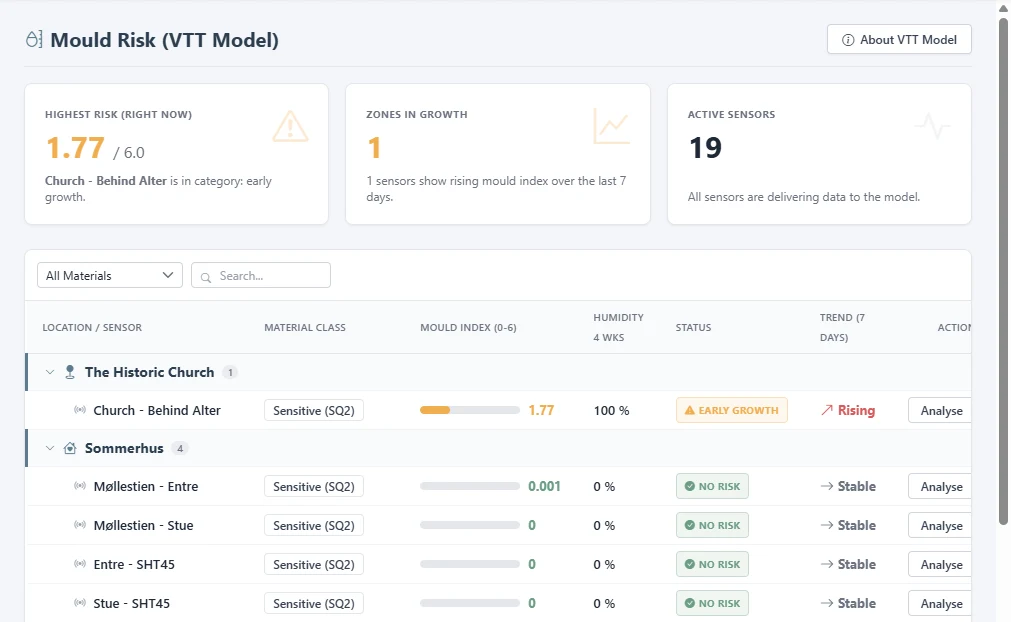Click mould index bar for Stue - SHT45
Image resolution: width=1011 pixels, height=622 pixels.
(x=469, y=603)
